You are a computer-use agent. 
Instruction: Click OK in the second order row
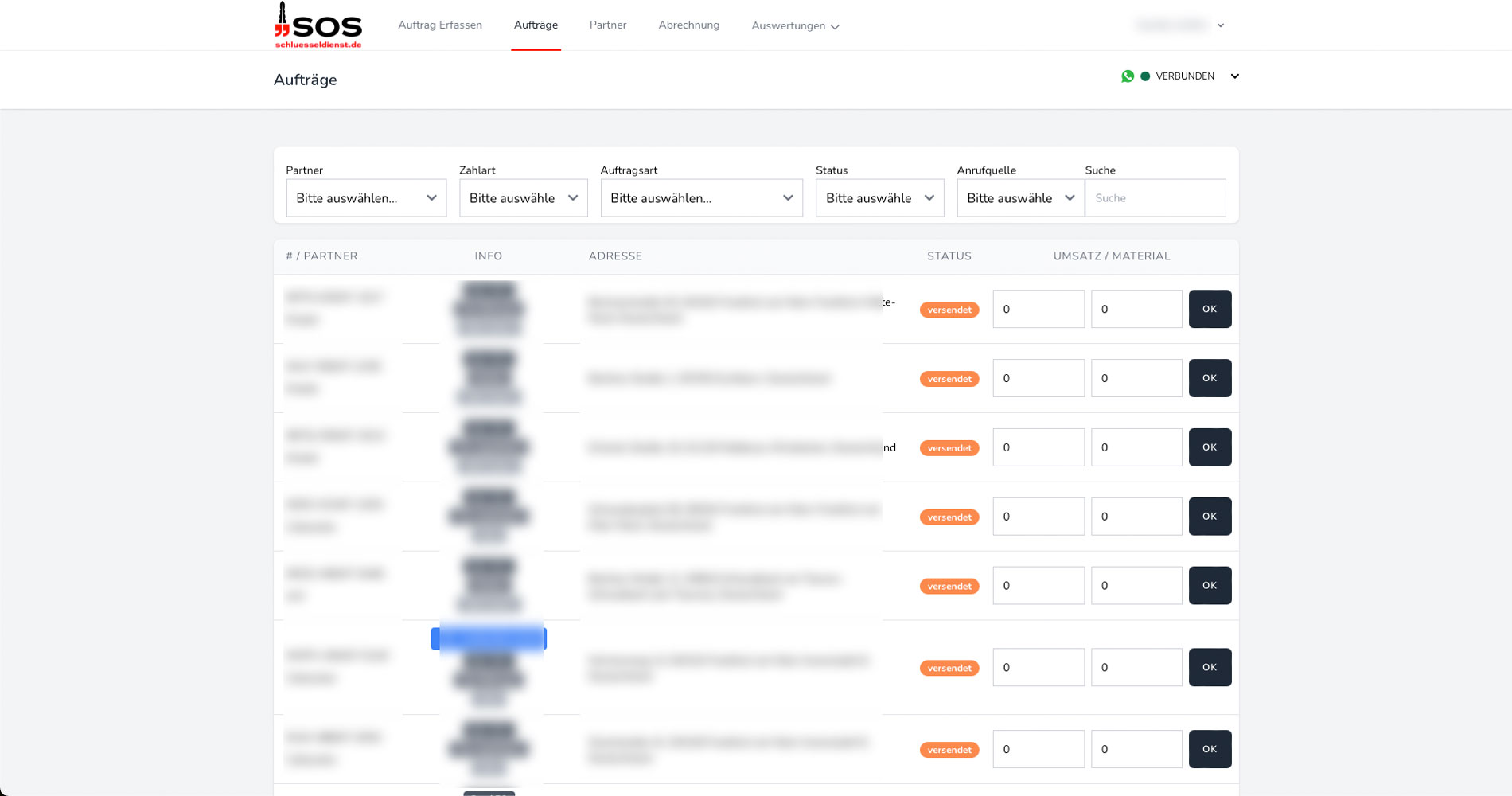[1210, 378]
